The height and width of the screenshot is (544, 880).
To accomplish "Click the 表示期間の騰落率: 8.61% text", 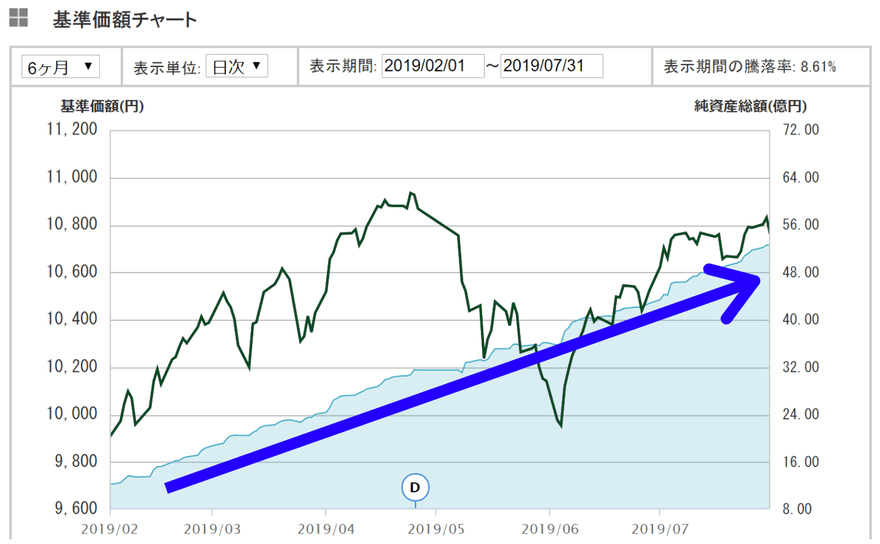I will coord(750,67).
